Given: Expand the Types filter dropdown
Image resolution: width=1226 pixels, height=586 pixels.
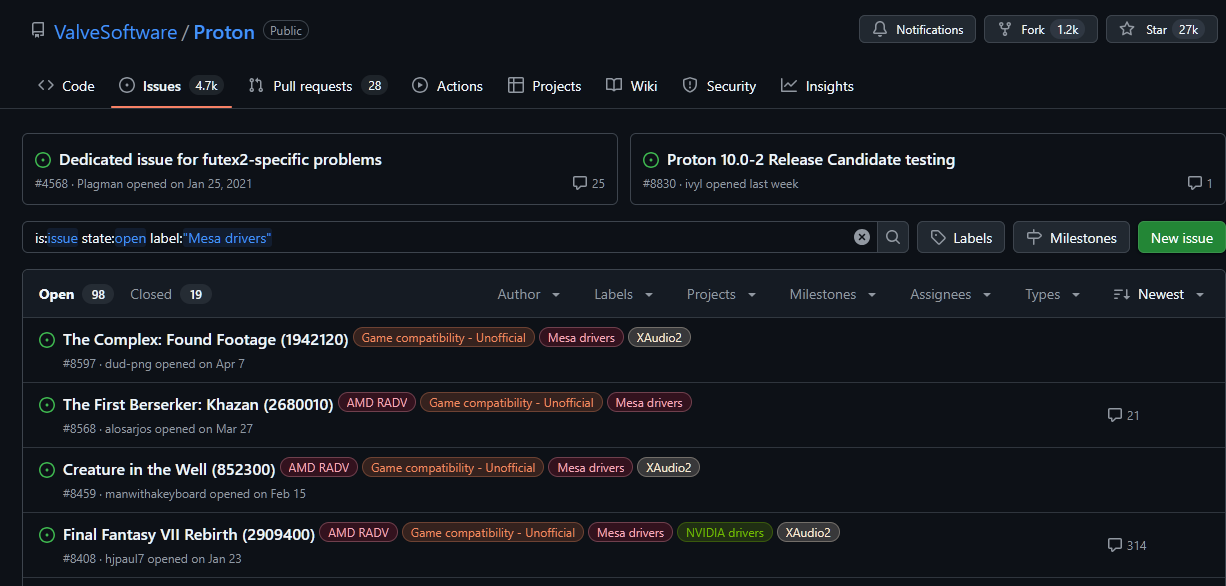Looking at the screenshot, I should pyautogui.click(x=1053, y=294).
